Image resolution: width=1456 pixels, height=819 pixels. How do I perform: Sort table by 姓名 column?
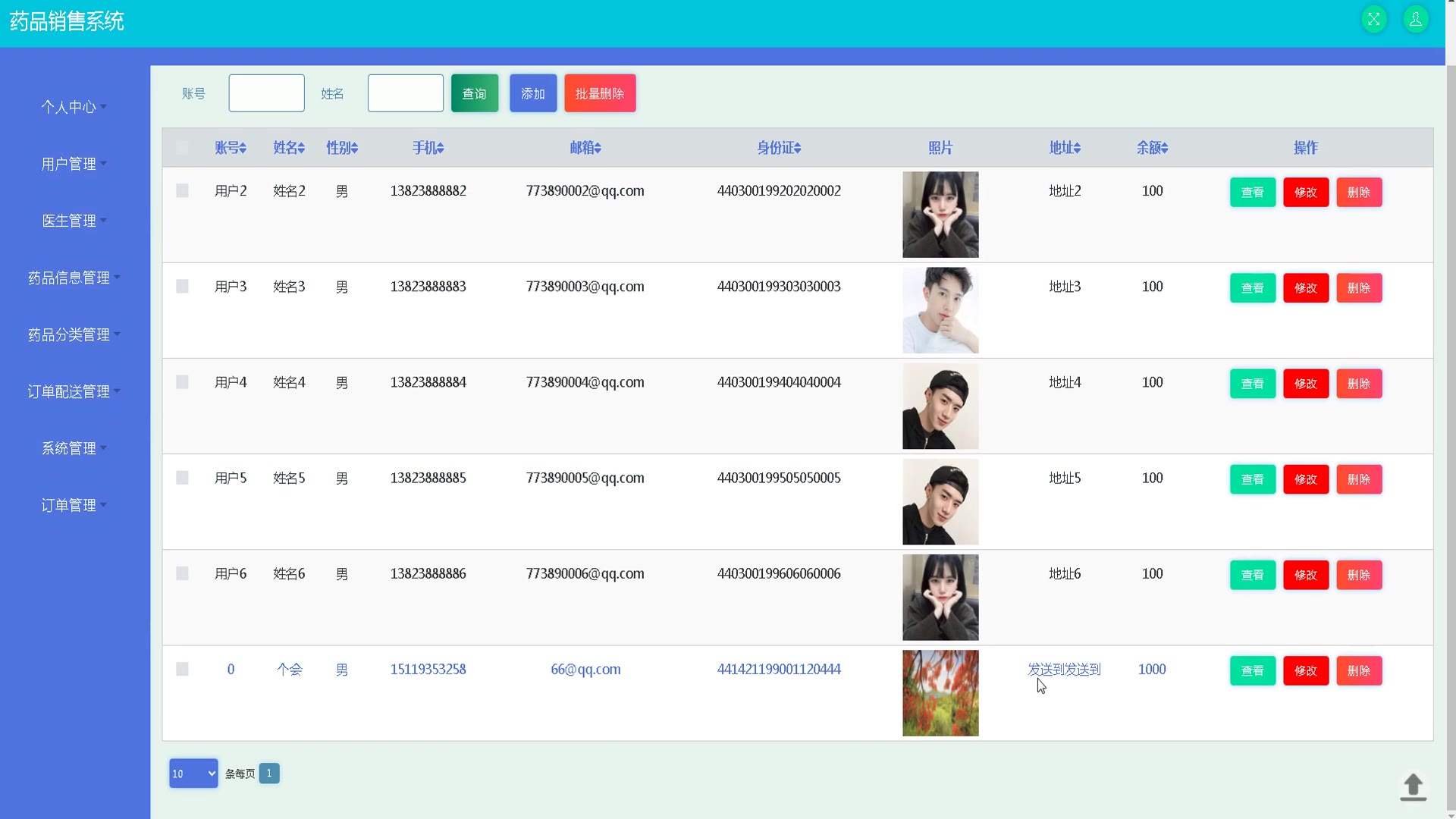[289, 148]
